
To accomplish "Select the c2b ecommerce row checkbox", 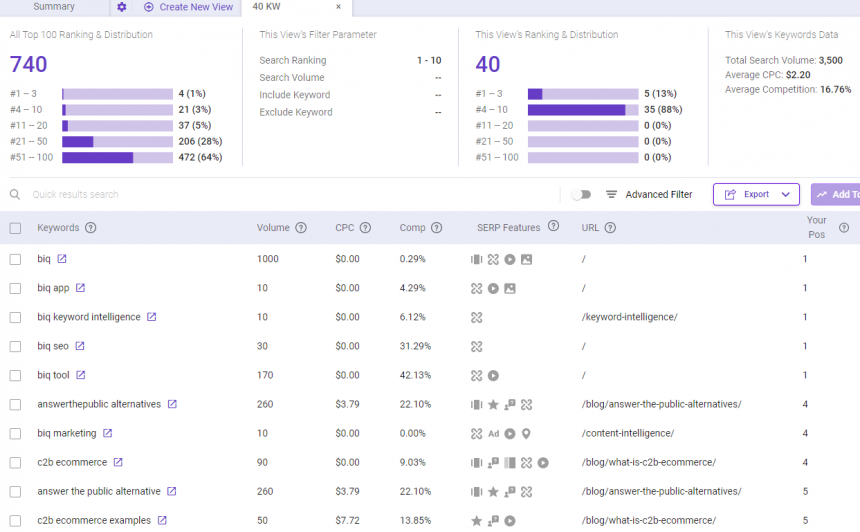I will coord(15,463).
